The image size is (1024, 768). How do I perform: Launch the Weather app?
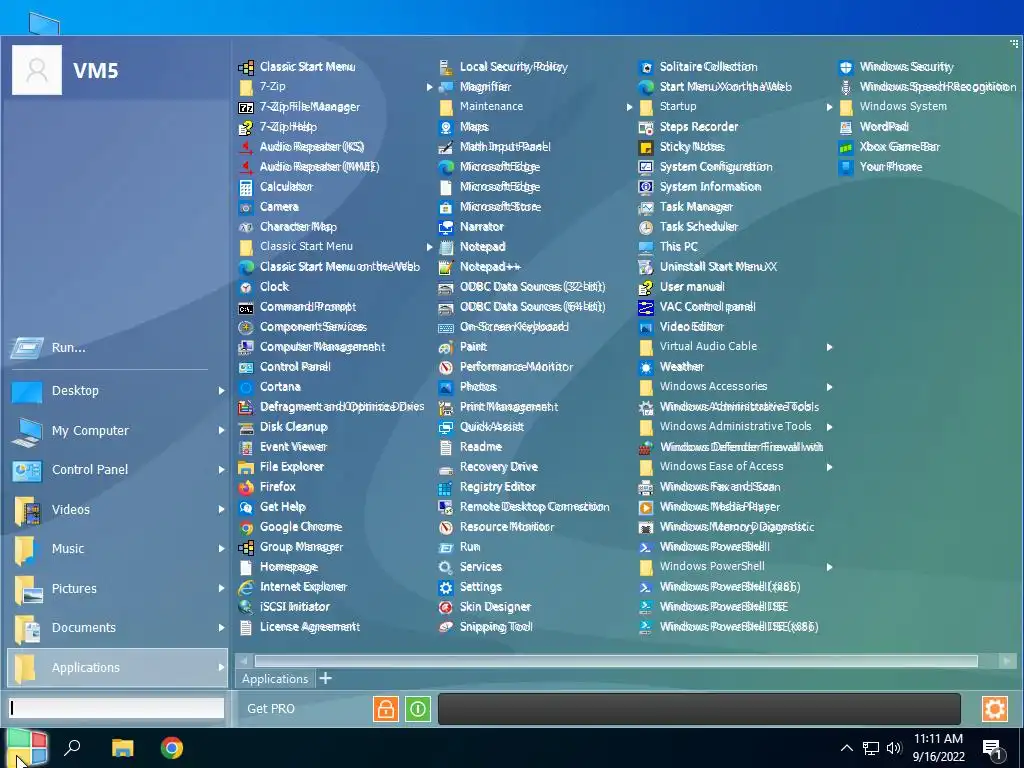671,367
